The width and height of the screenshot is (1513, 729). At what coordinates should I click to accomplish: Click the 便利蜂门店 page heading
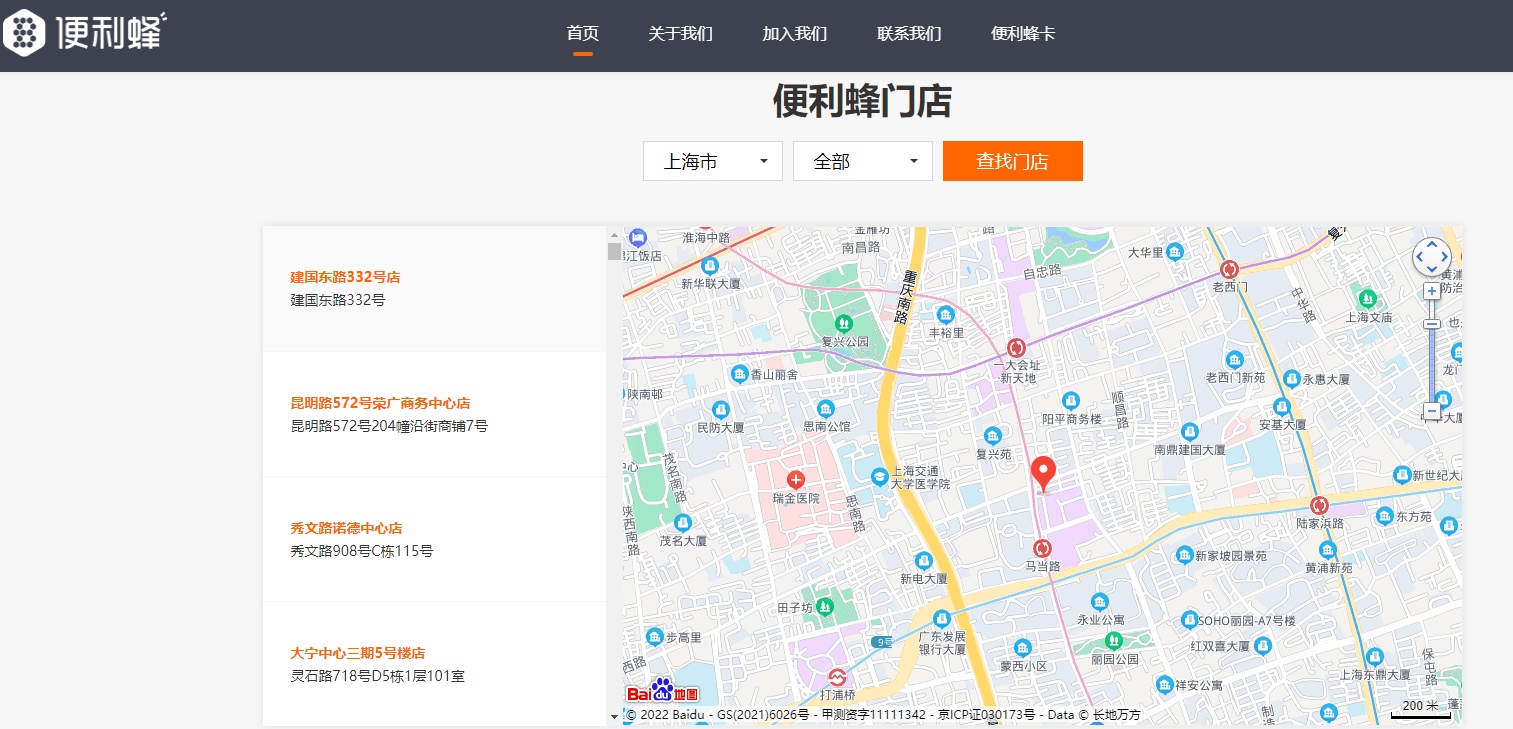click(862, 102)
